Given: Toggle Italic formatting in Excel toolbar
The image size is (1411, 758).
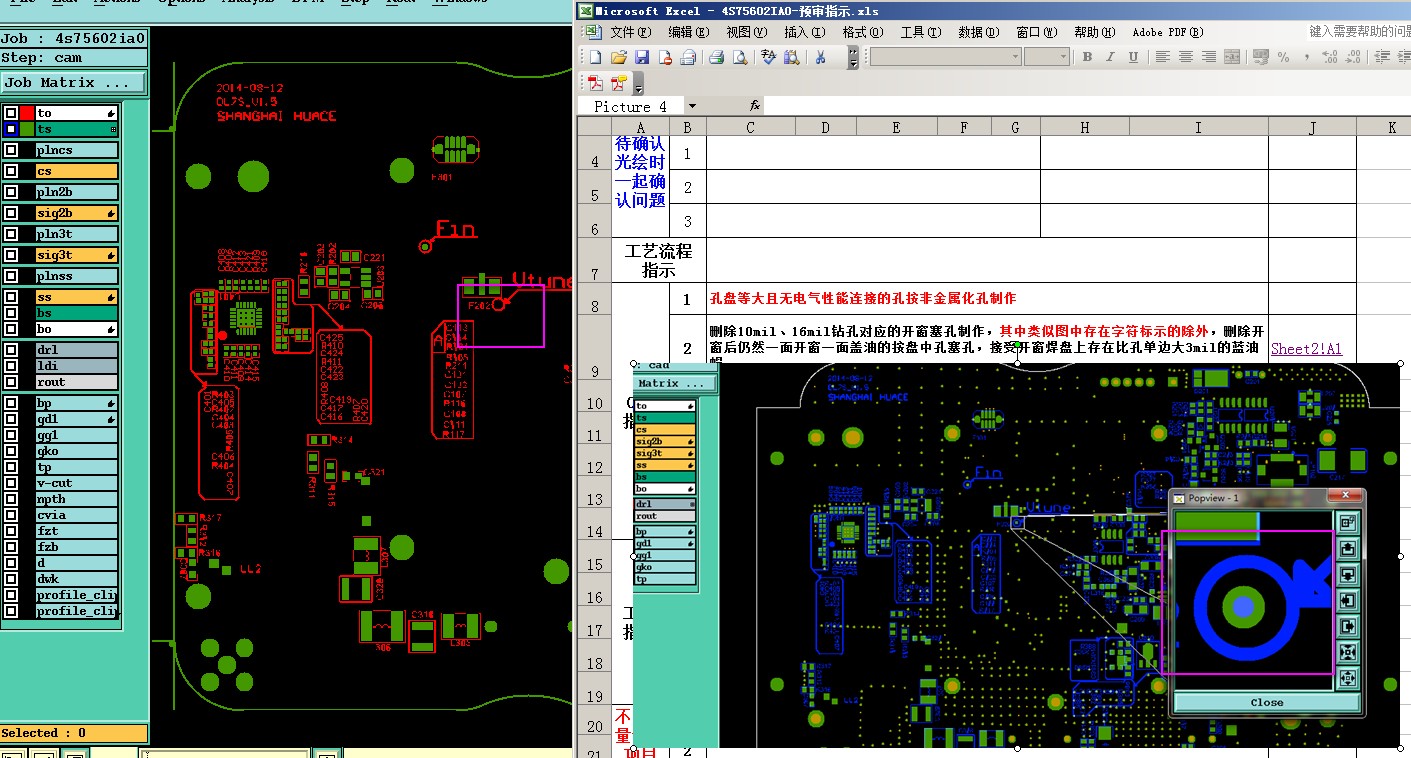Looking at the screenshot, I should (1110, 57).
